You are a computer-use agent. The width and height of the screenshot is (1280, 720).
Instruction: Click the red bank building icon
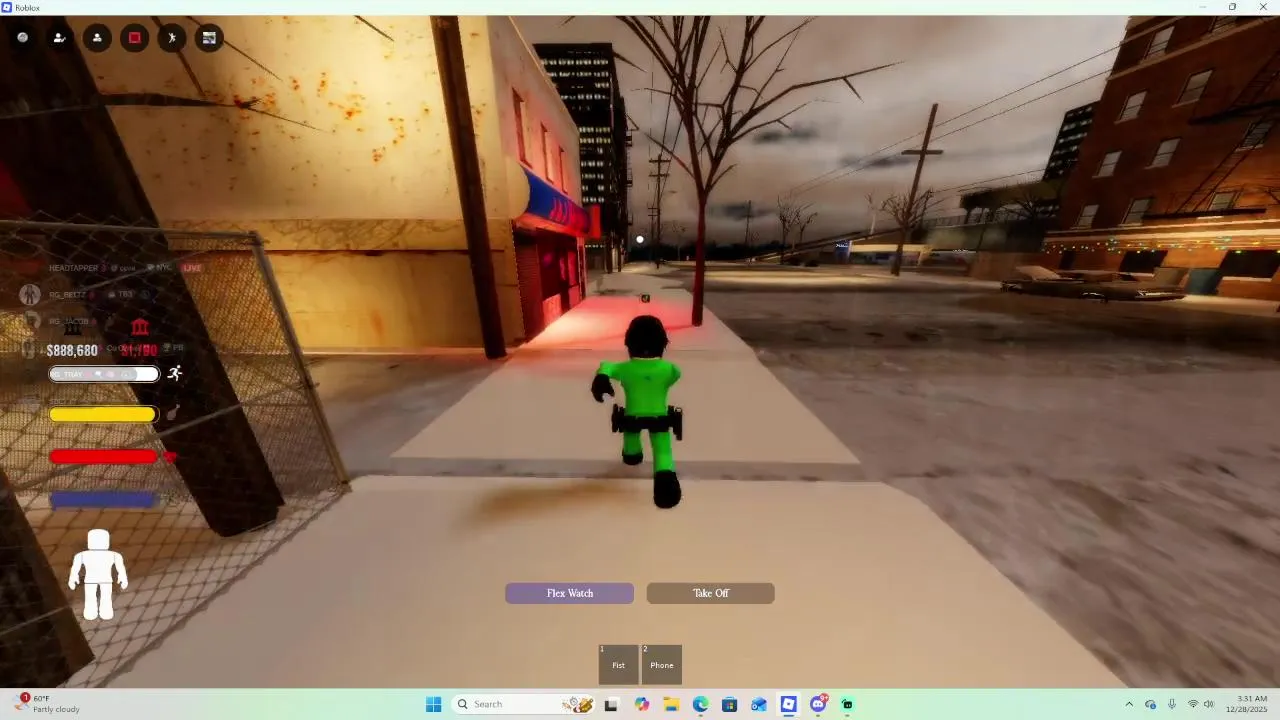click(140, 328)
